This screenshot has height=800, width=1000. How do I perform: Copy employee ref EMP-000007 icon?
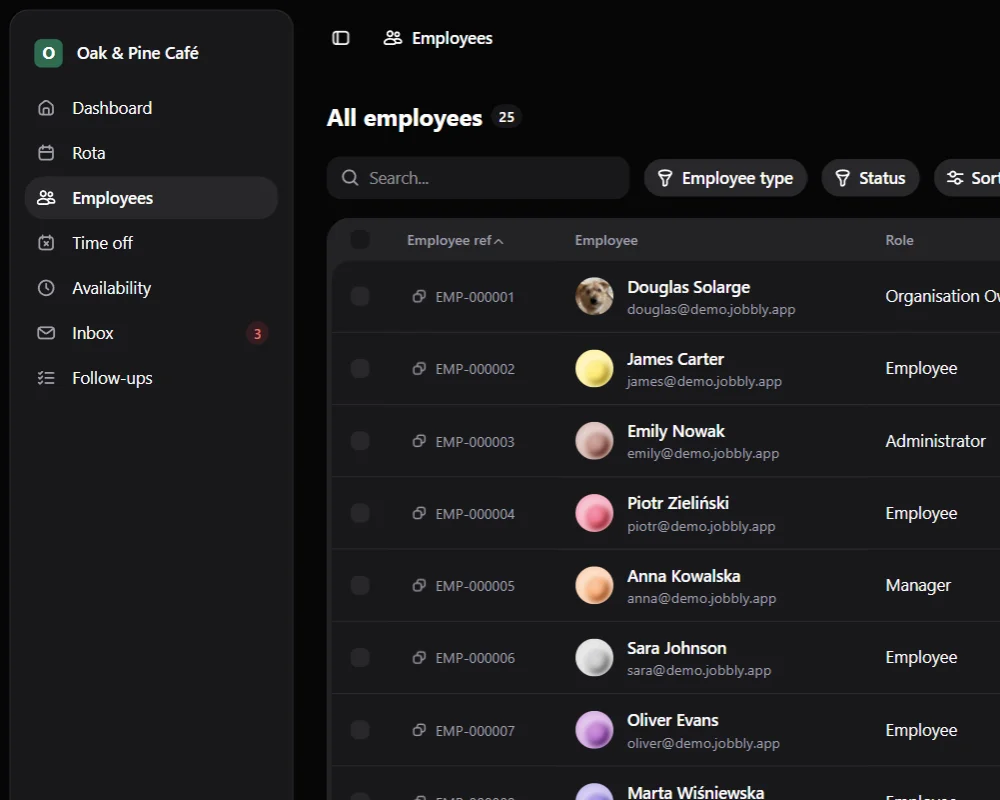[x=419, y=730]
